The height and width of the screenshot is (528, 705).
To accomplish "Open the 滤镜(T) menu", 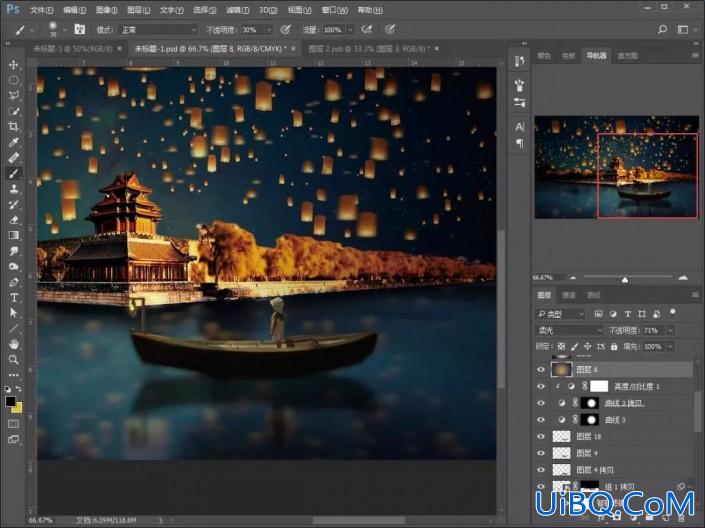I will tap(237, 10).
